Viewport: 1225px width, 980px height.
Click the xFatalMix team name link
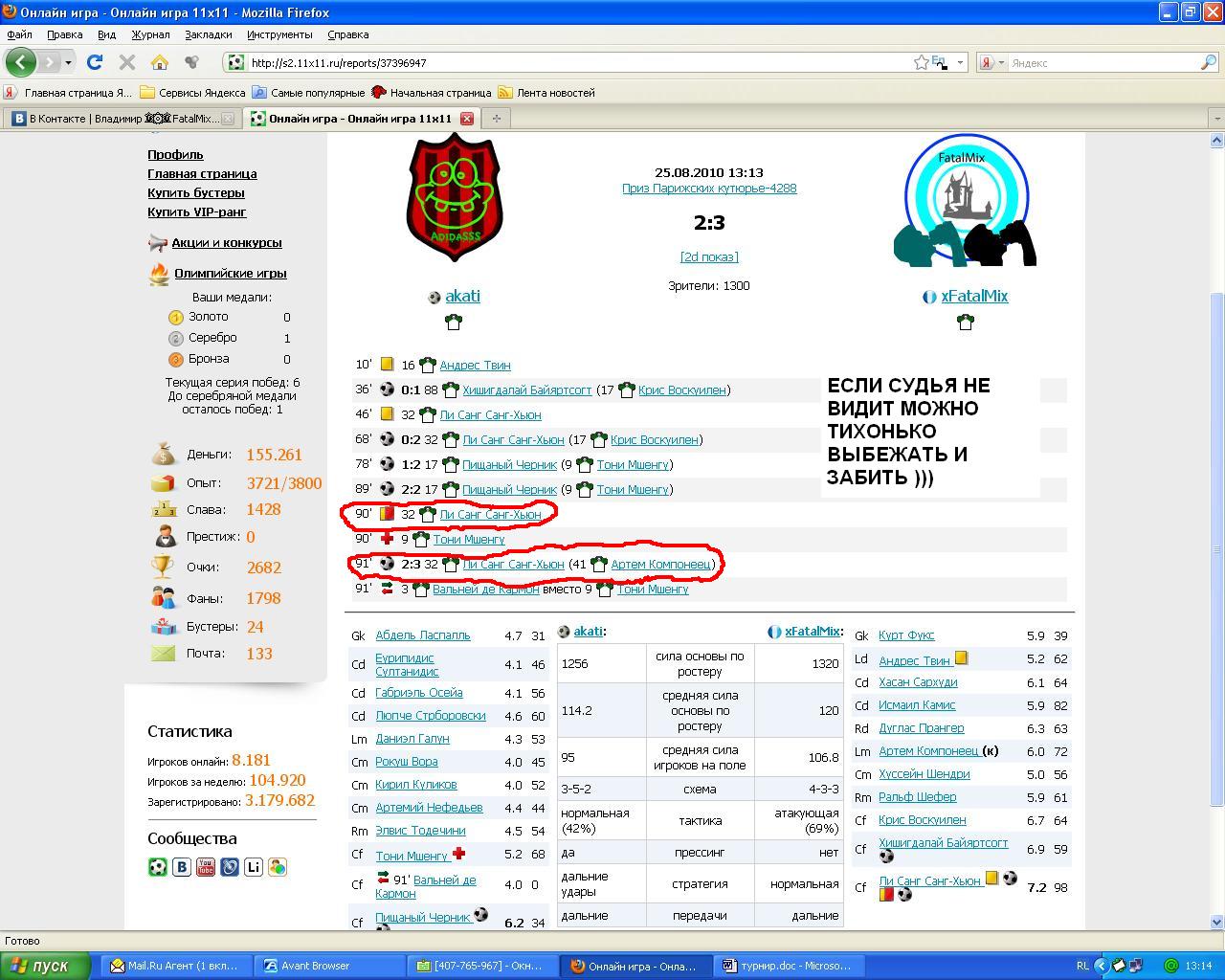click(973, 296)
